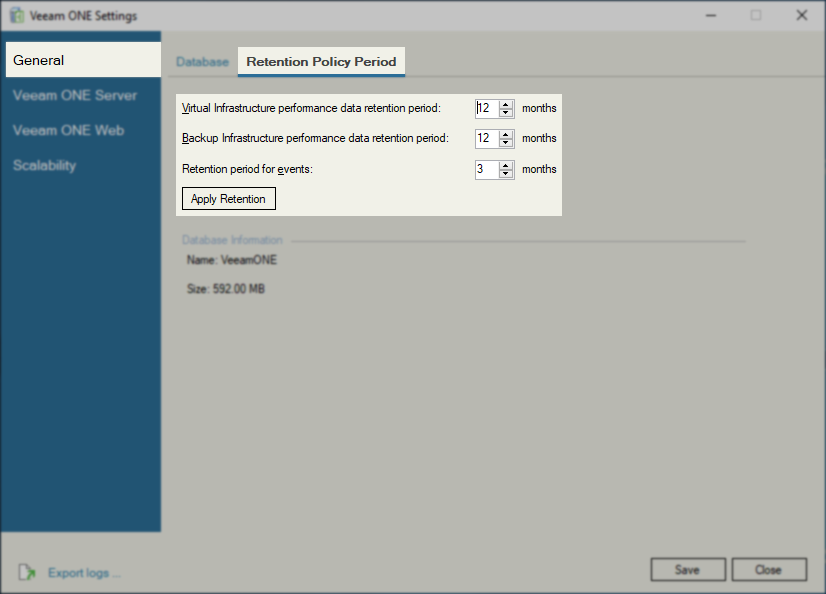Switch to the Database tab
Screen dimensions: 826x594
(202, 62)
